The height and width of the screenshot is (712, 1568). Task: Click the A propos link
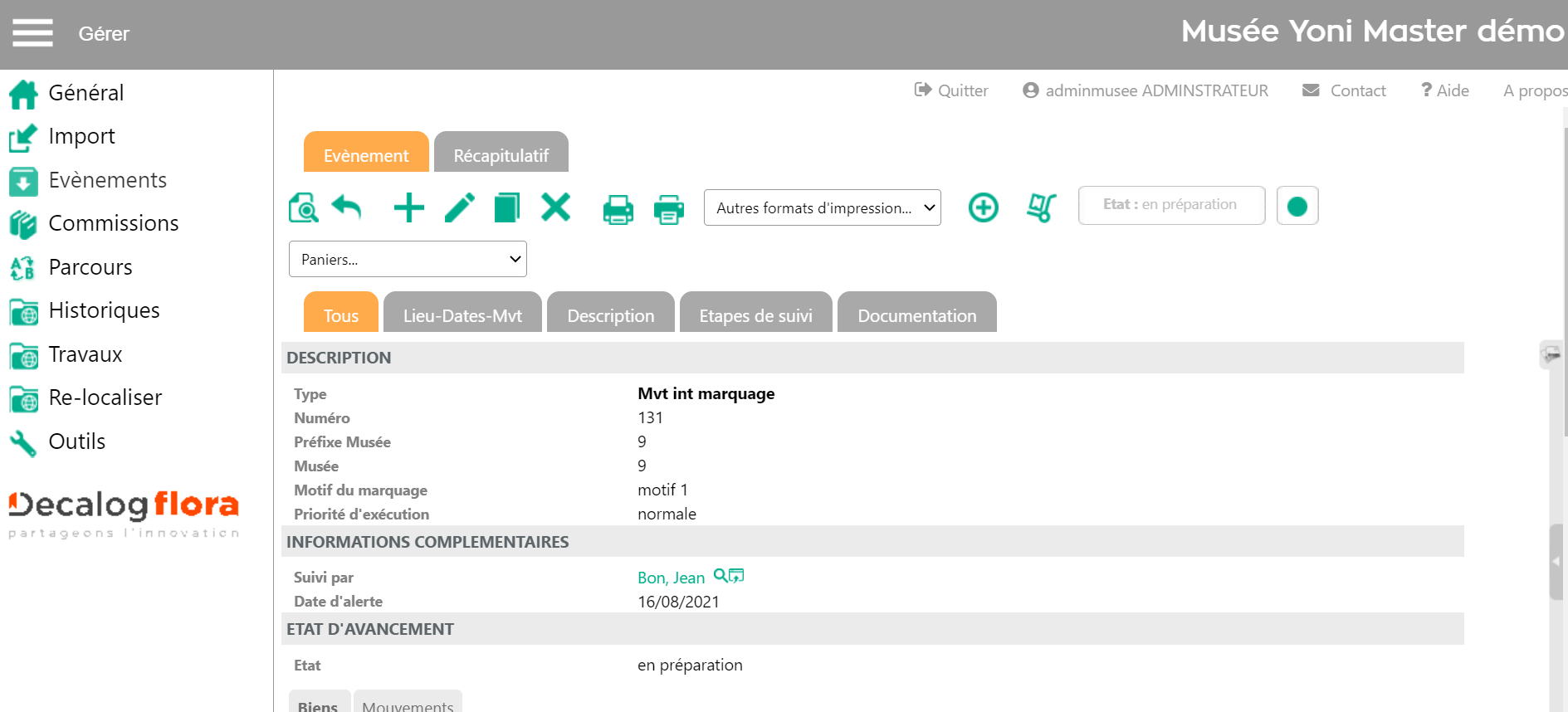click(1536, 90)
